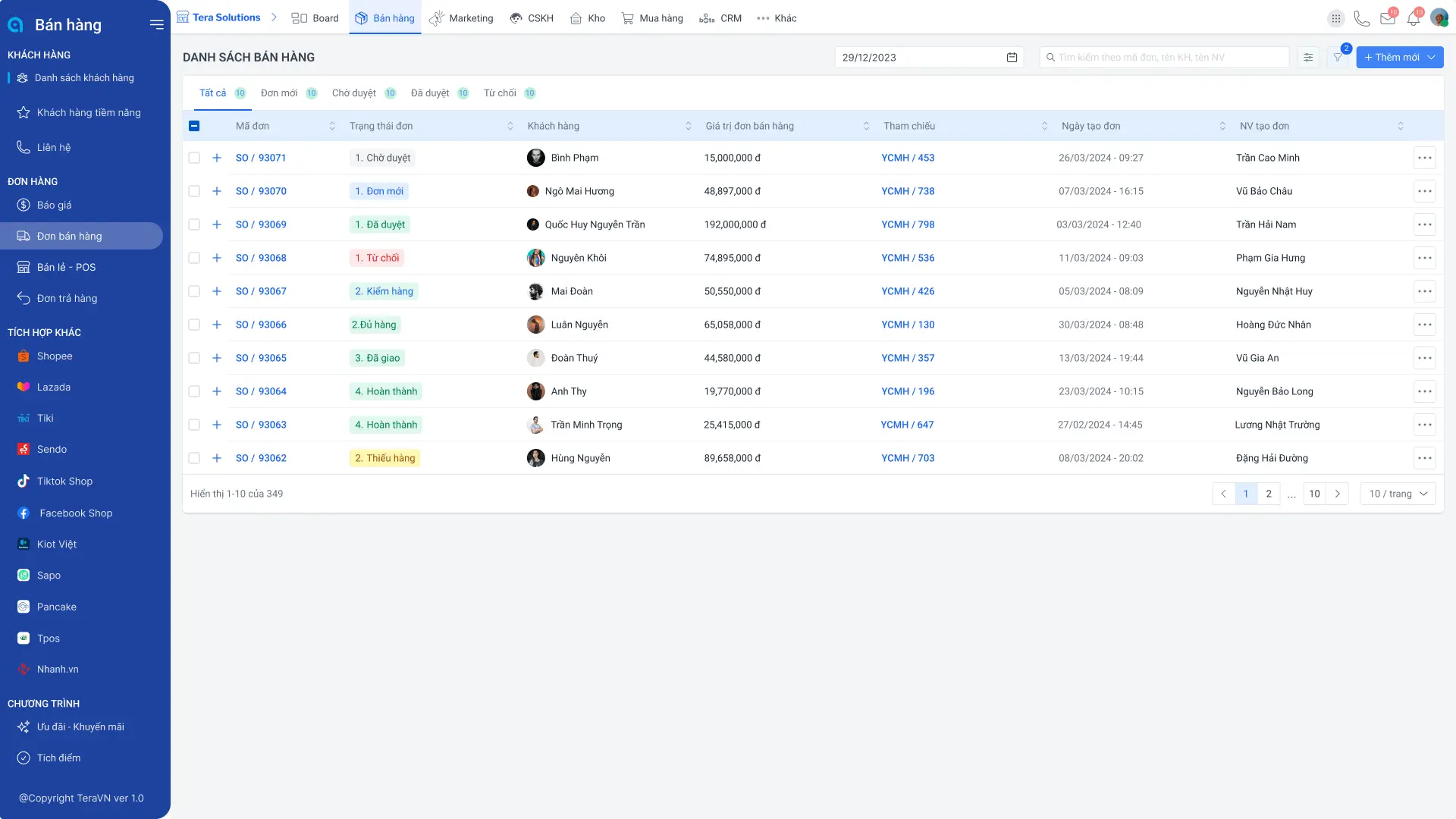Open Nhanh.vn integration in sidebar

58,669
